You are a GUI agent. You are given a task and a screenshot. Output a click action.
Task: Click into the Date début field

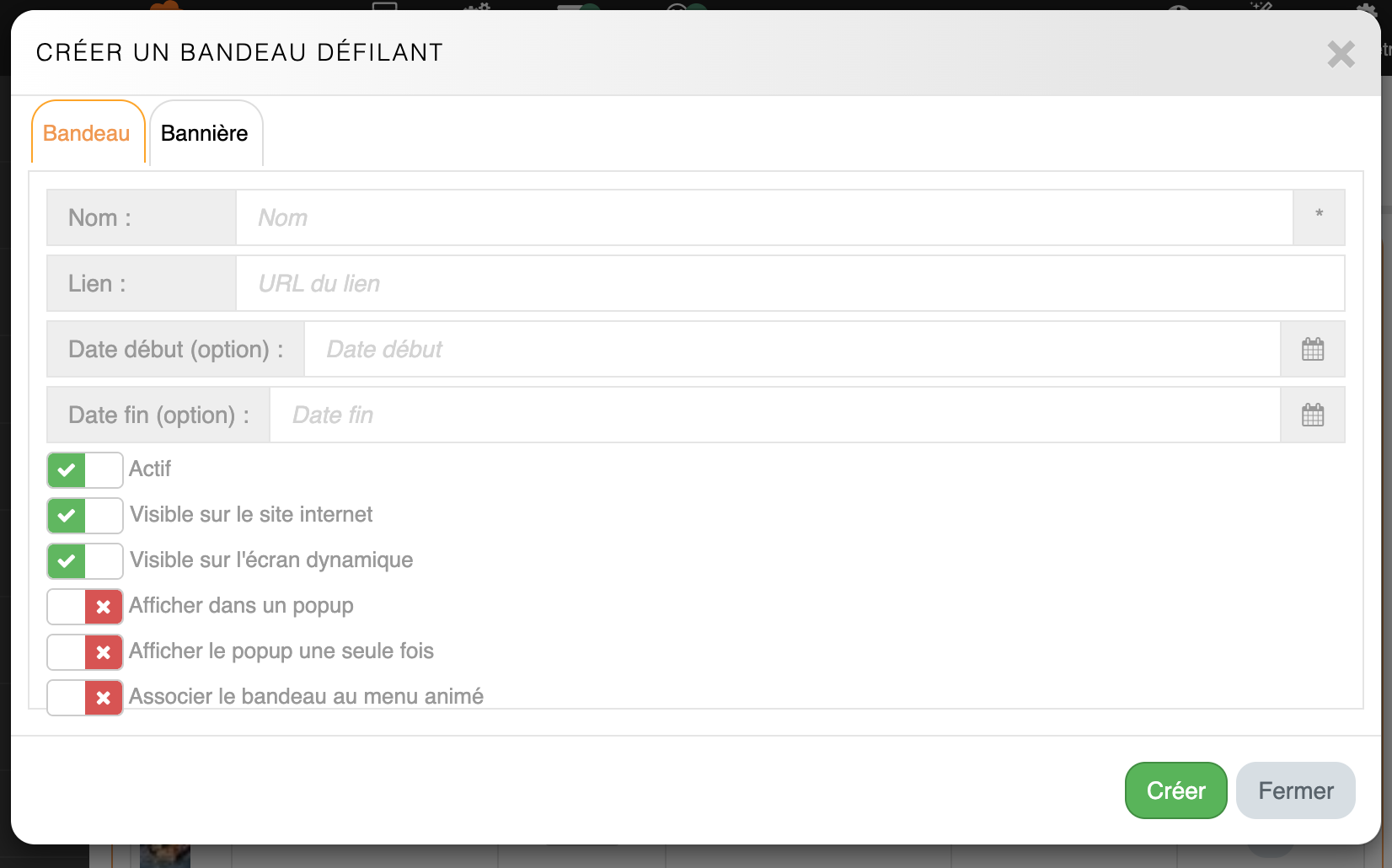[x=790, y=349]
